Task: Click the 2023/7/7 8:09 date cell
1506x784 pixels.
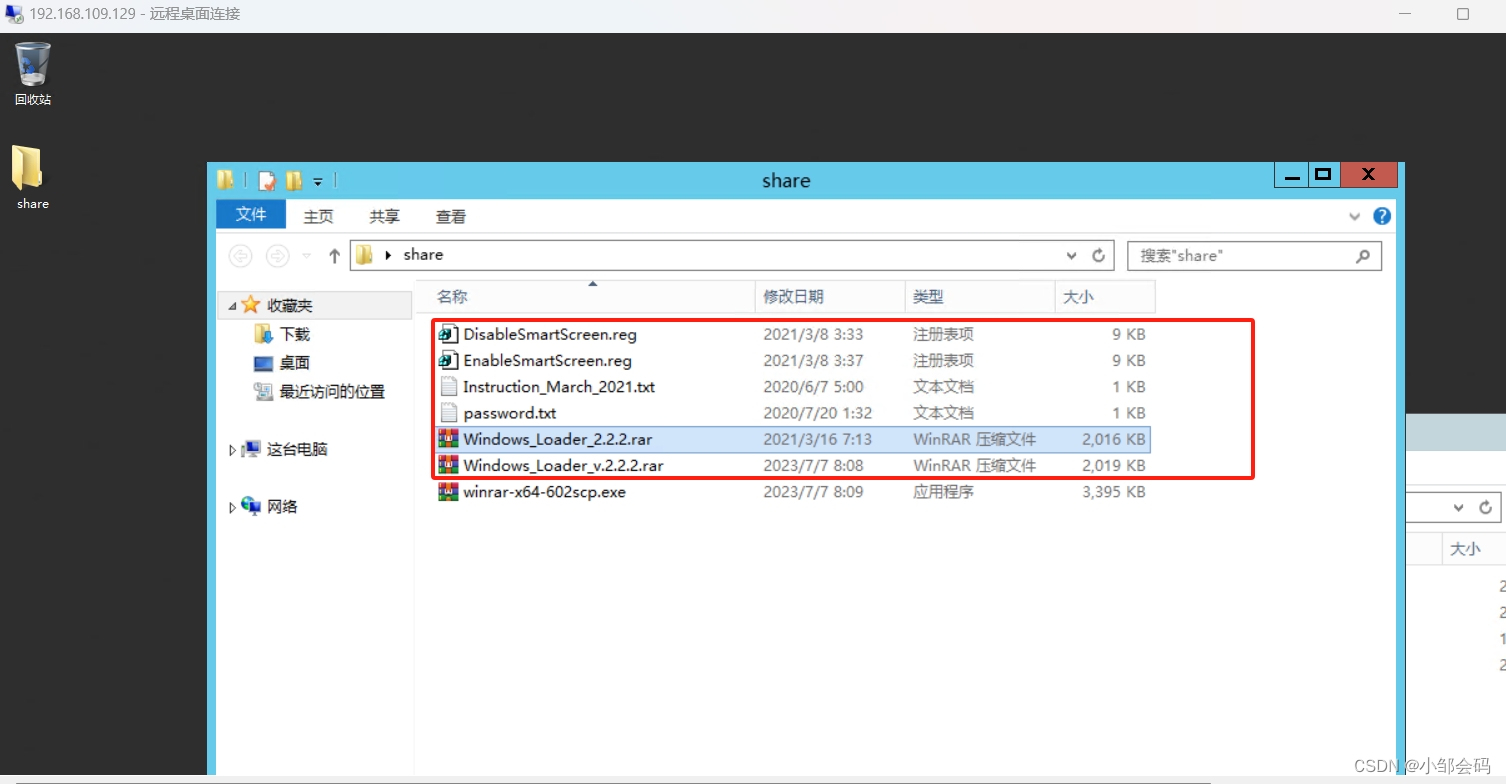Action: pos(813,492)
